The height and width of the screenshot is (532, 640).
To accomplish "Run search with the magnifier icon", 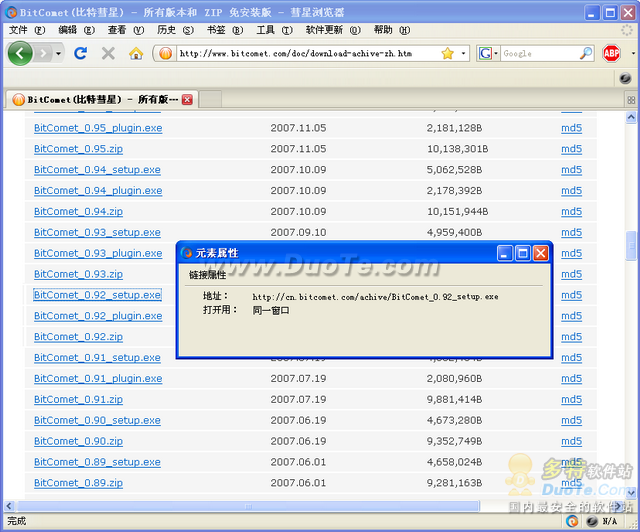I will tap(586, 53).
